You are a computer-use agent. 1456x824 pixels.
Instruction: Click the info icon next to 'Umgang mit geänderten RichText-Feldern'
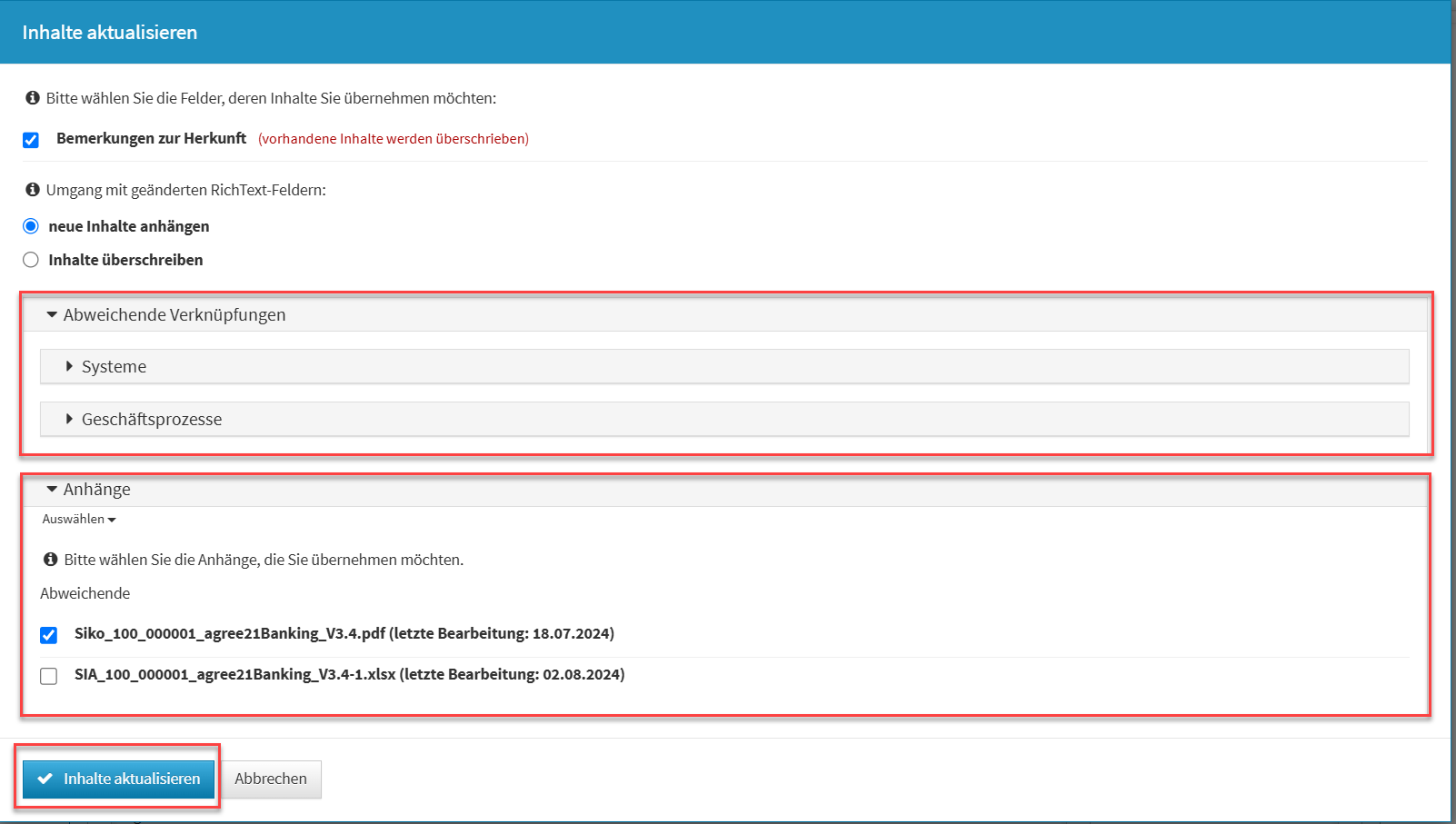[33, 189]
